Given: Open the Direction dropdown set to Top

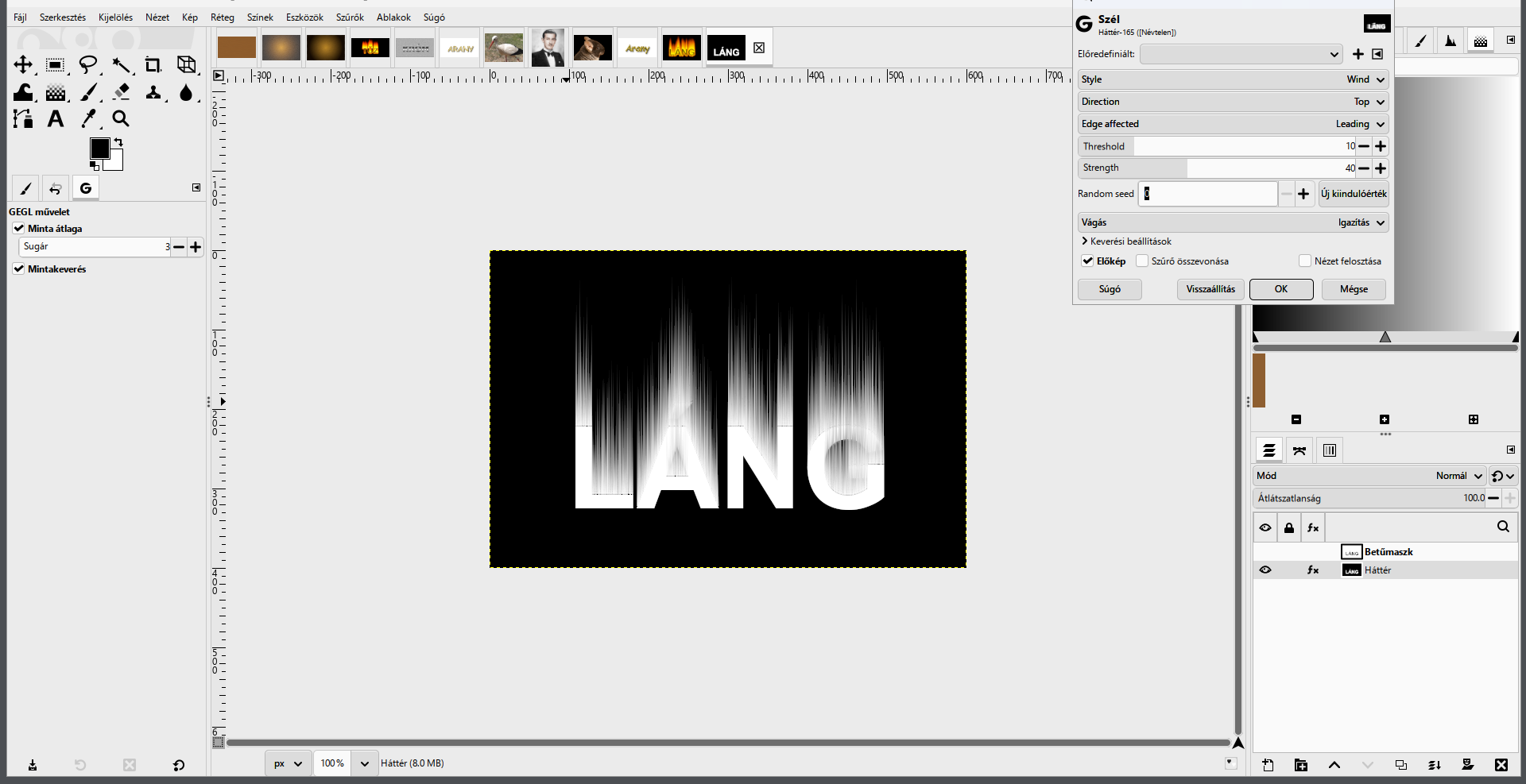Looking at the screenshot, I should (1233, 102).
